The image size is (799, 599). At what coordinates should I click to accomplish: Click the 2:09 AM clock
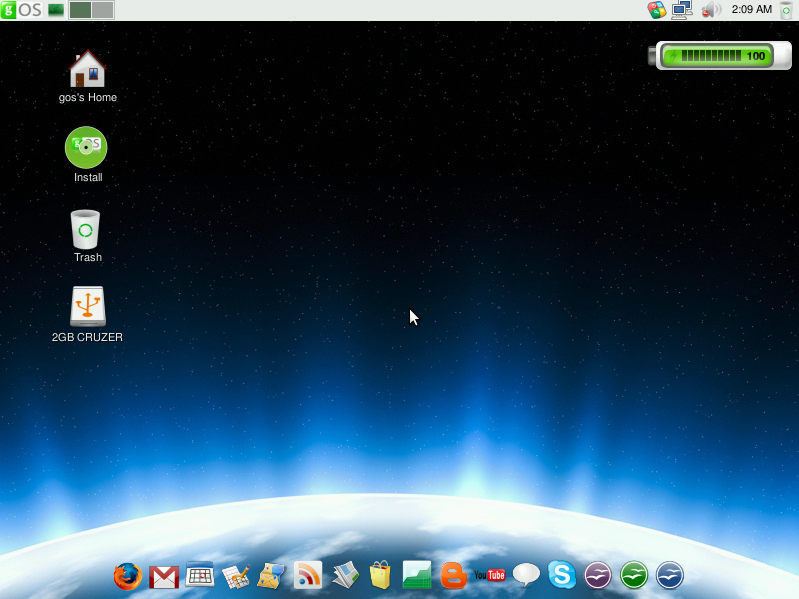(x=752, y=9)
